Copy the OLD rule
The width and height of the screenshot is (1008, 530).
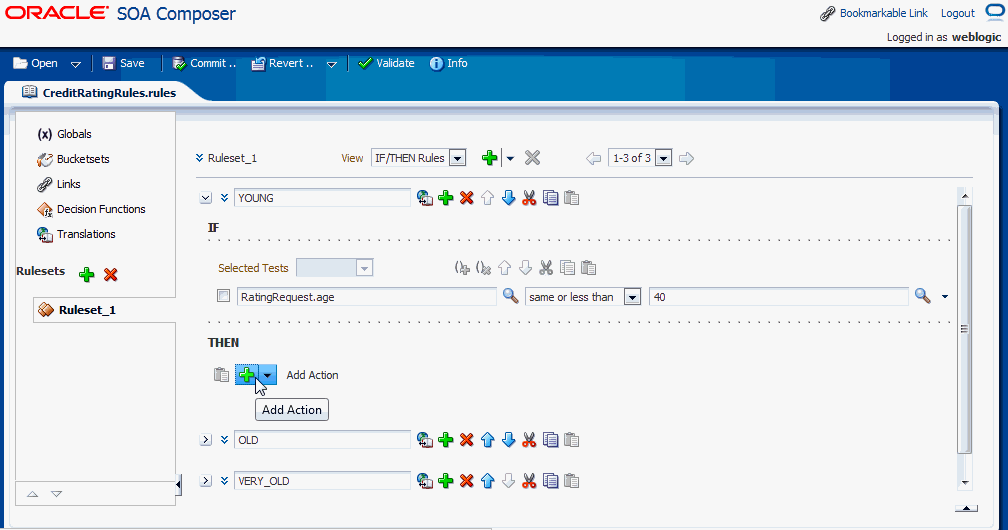click(550, 440)
